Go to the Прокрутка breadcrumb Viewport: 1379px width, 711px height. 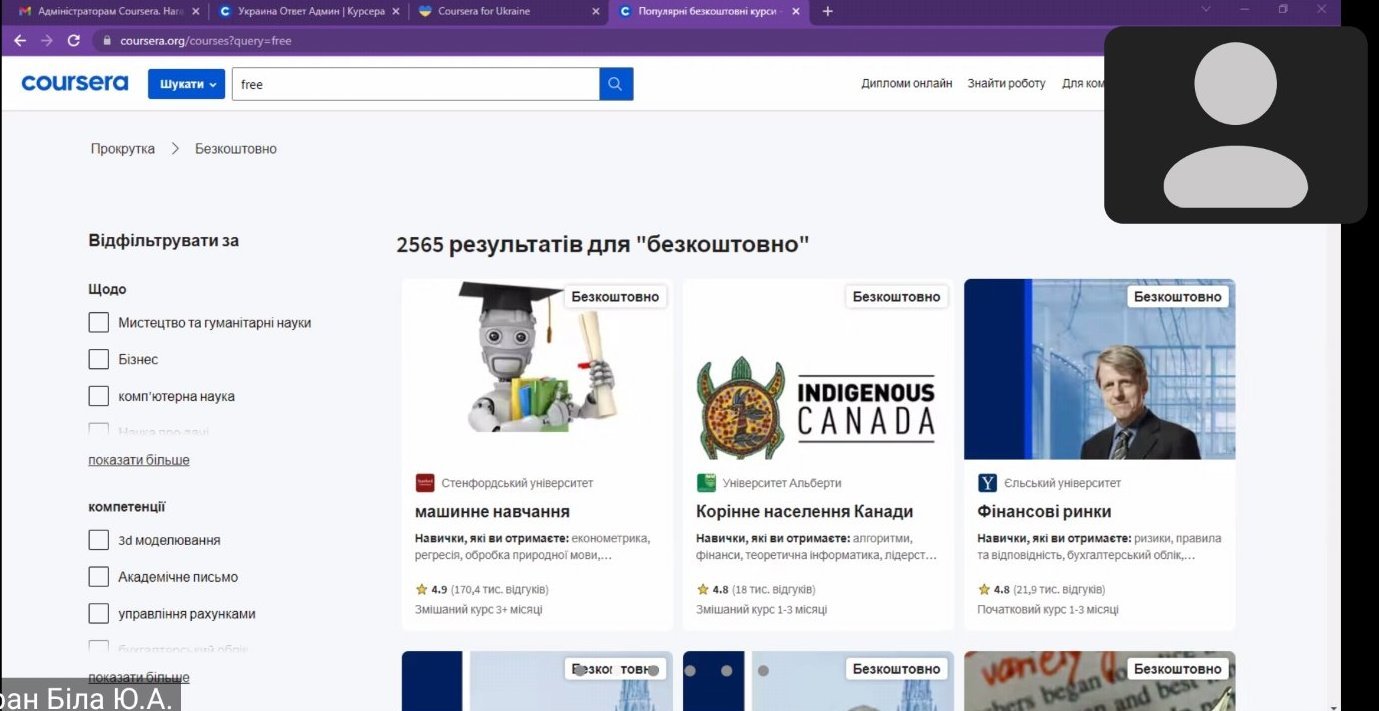pyautogui.click(x=123, y=149)
